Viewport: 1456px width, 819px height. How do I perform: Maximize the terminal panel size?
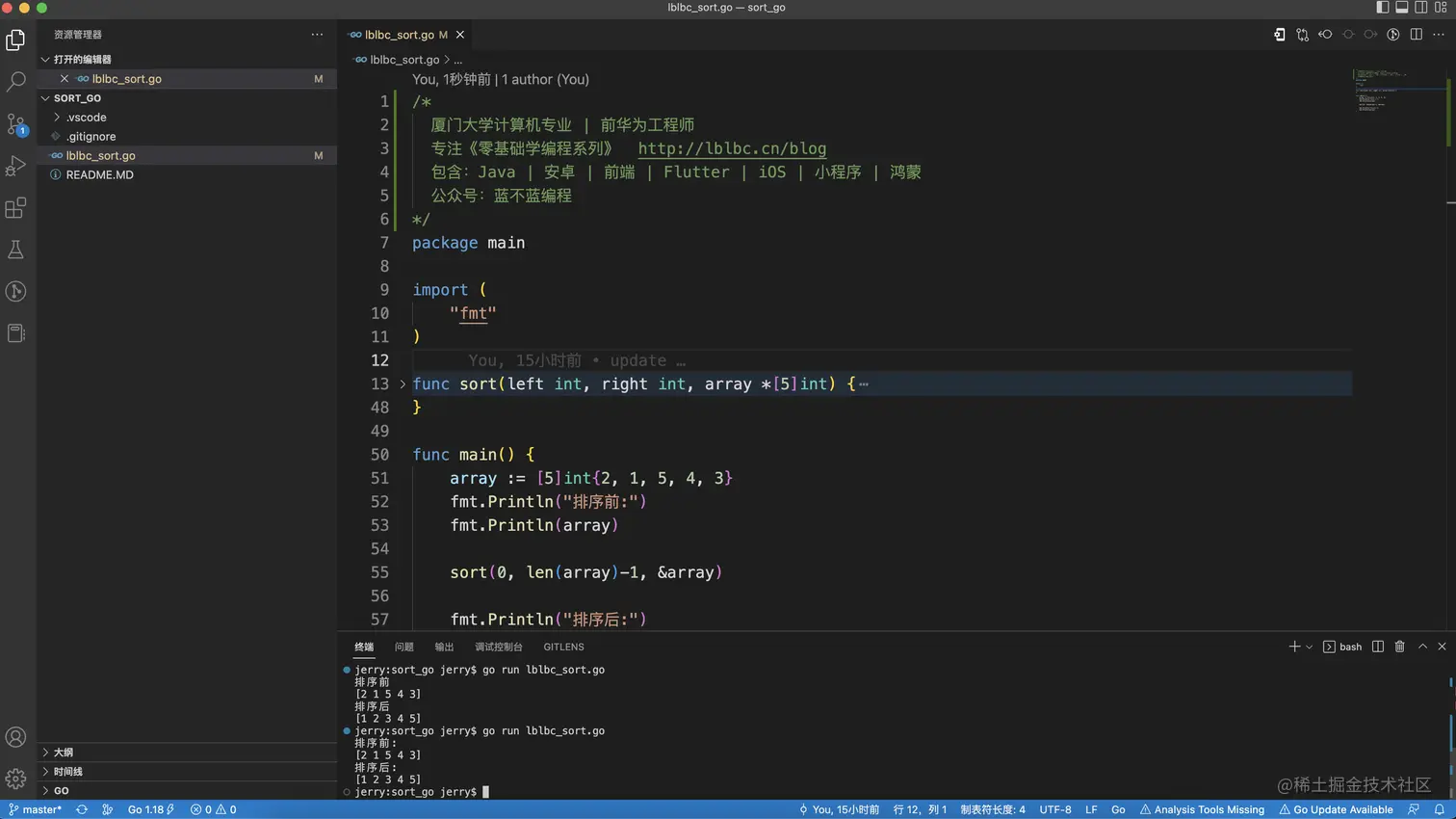coord(1422,647)
